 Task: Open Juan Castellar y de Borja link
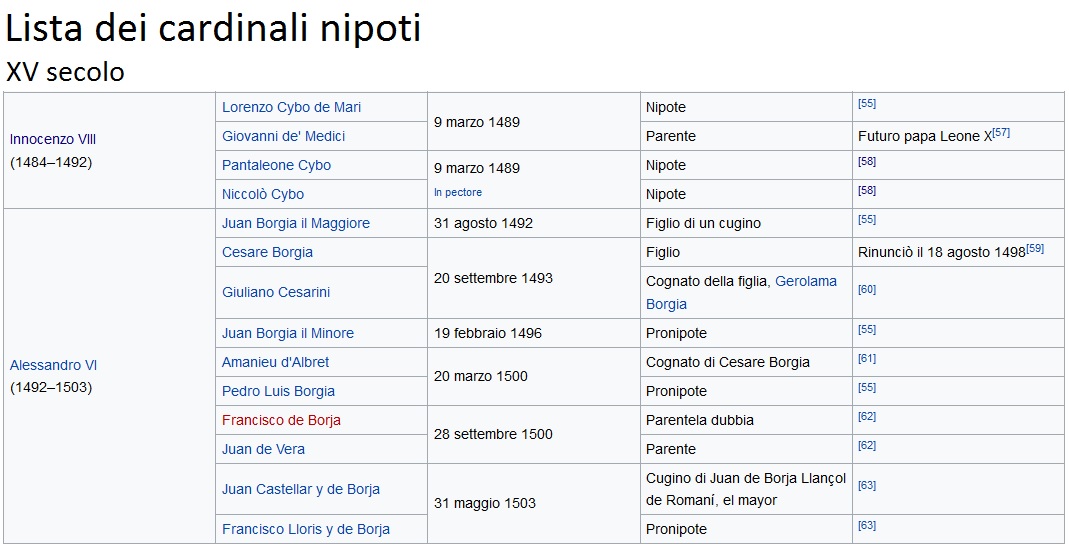pyautogui.click(x=301, y=489)
